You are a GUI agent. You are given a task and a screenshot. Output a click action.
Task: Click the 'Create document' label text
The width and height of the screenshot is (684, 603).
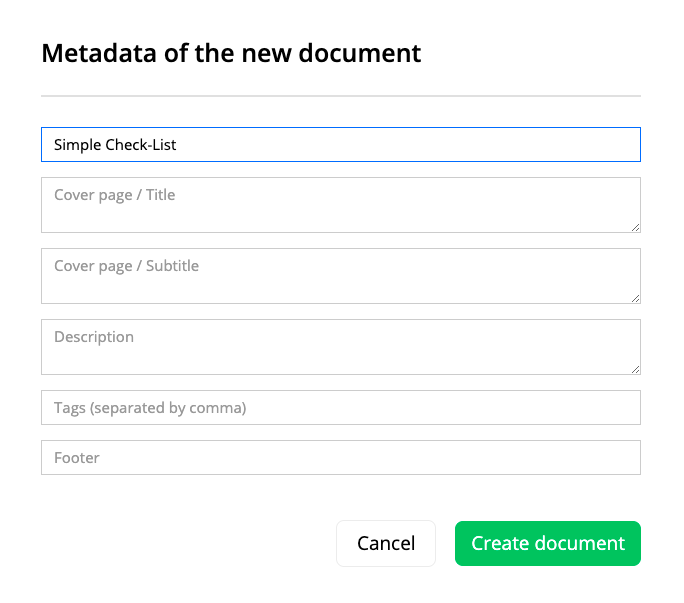click(x=548, y=543)
